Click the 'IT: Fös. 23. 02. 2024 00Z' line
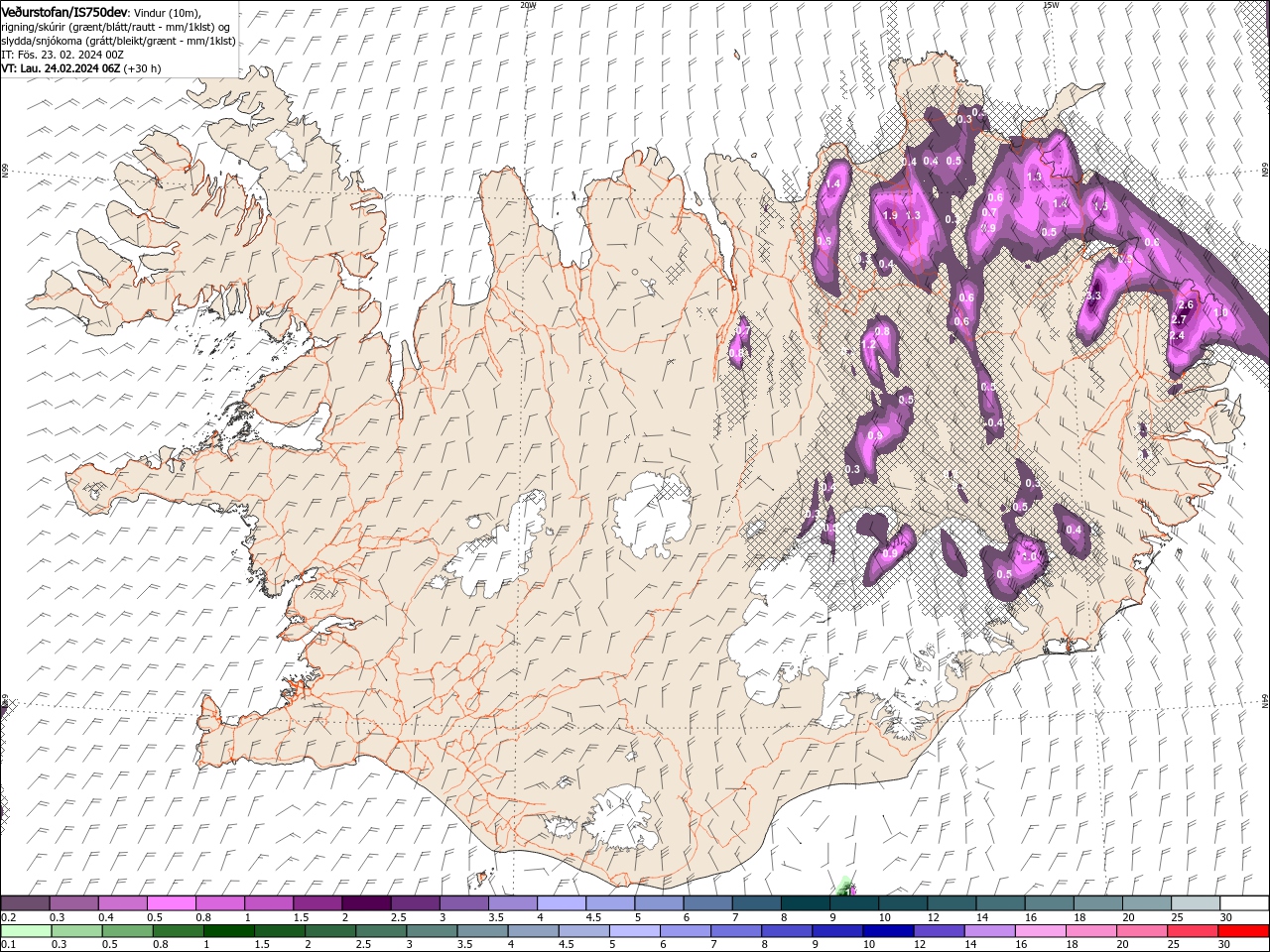1270x952 pixels. (62, 54)
